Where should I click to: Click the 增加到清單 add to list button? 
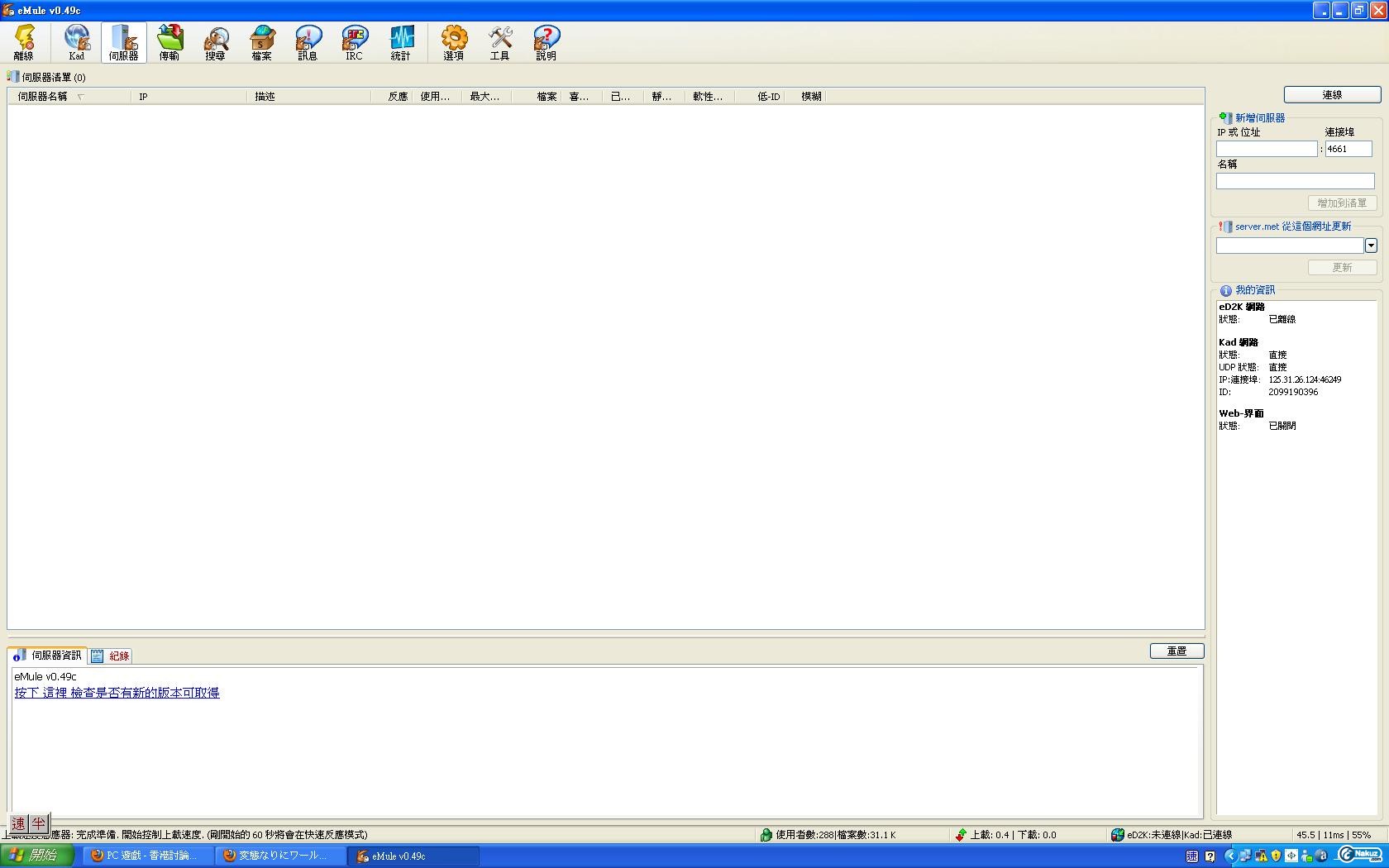tap(1342, 203)
